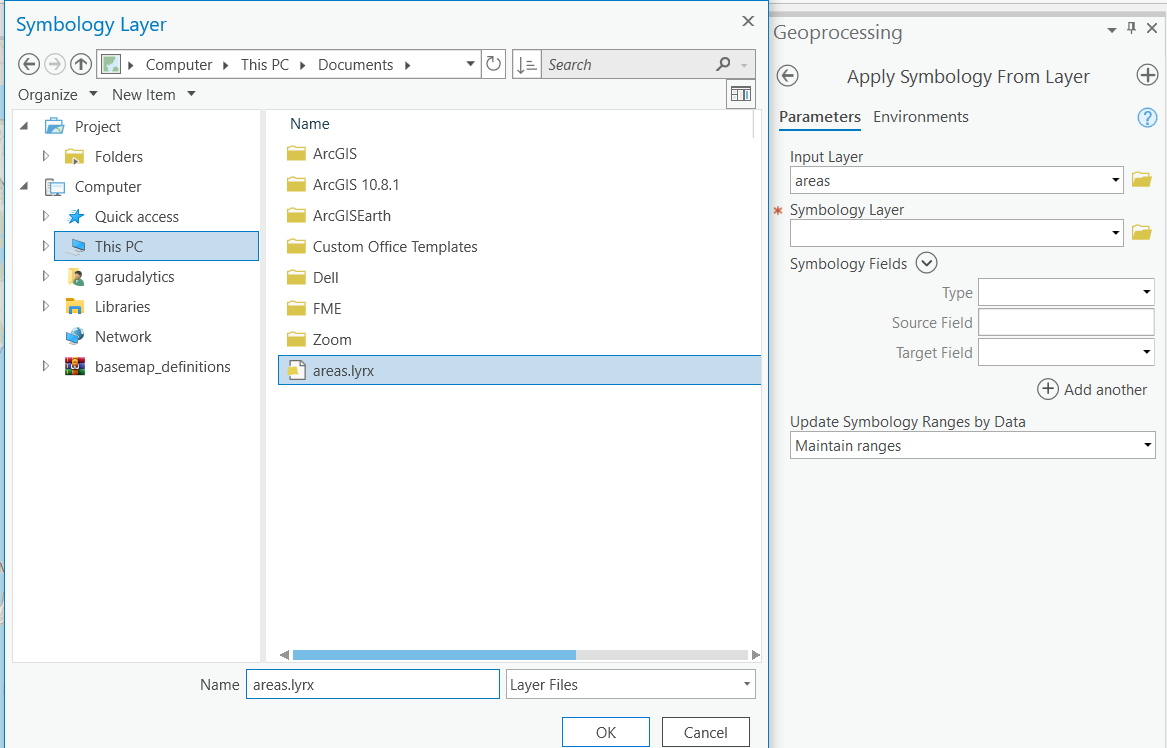The width and height of the screenshot is (1167, 748).
Task: Click Add another symbology field
Action: [x=1092, y=389]
